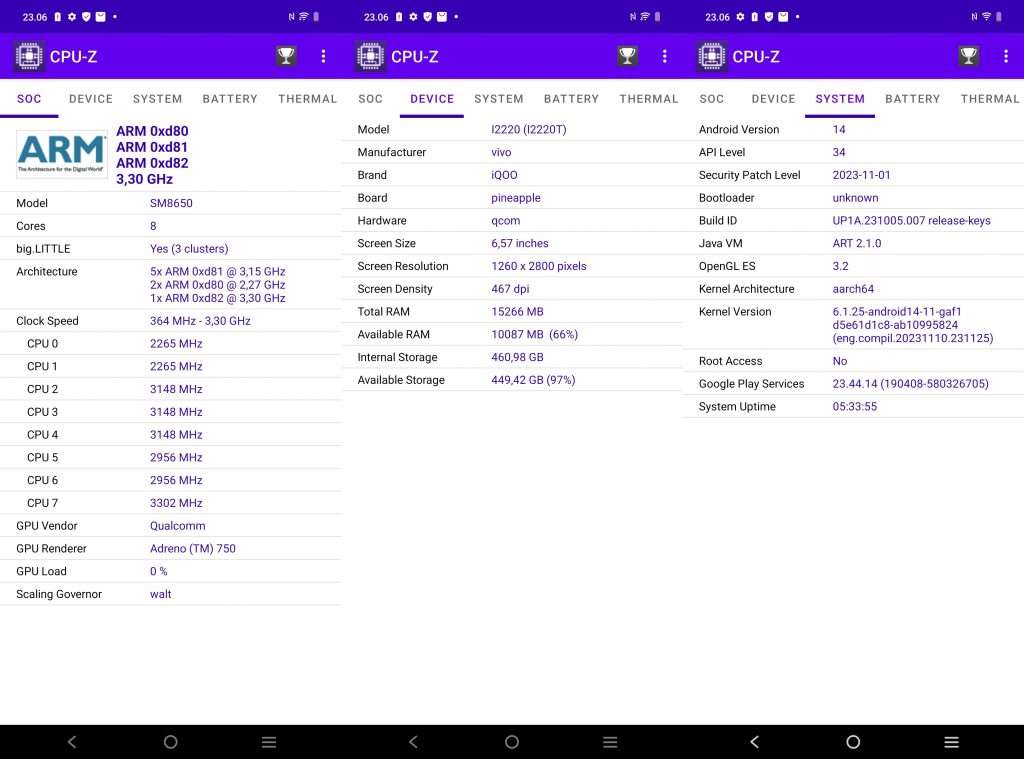
Task: Click the Total RAM 15266 MB value
Action: pyautogui.click(x=517, y=312)
